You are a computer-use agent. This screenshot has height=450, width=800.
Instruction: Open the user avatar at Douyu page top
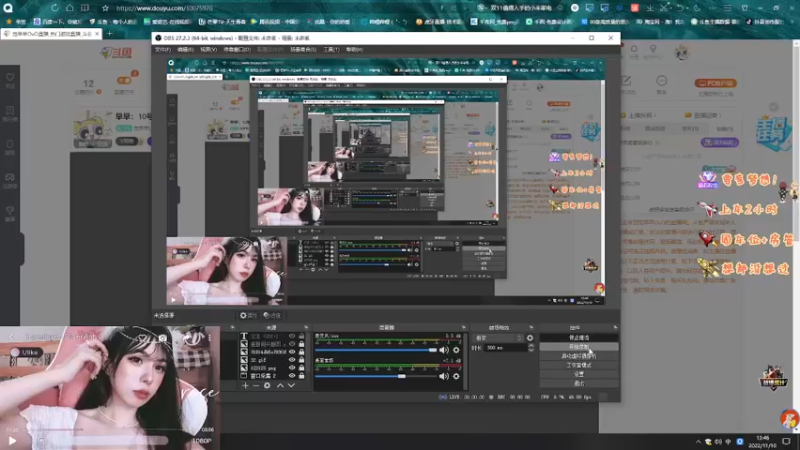(x=682, y=52)
